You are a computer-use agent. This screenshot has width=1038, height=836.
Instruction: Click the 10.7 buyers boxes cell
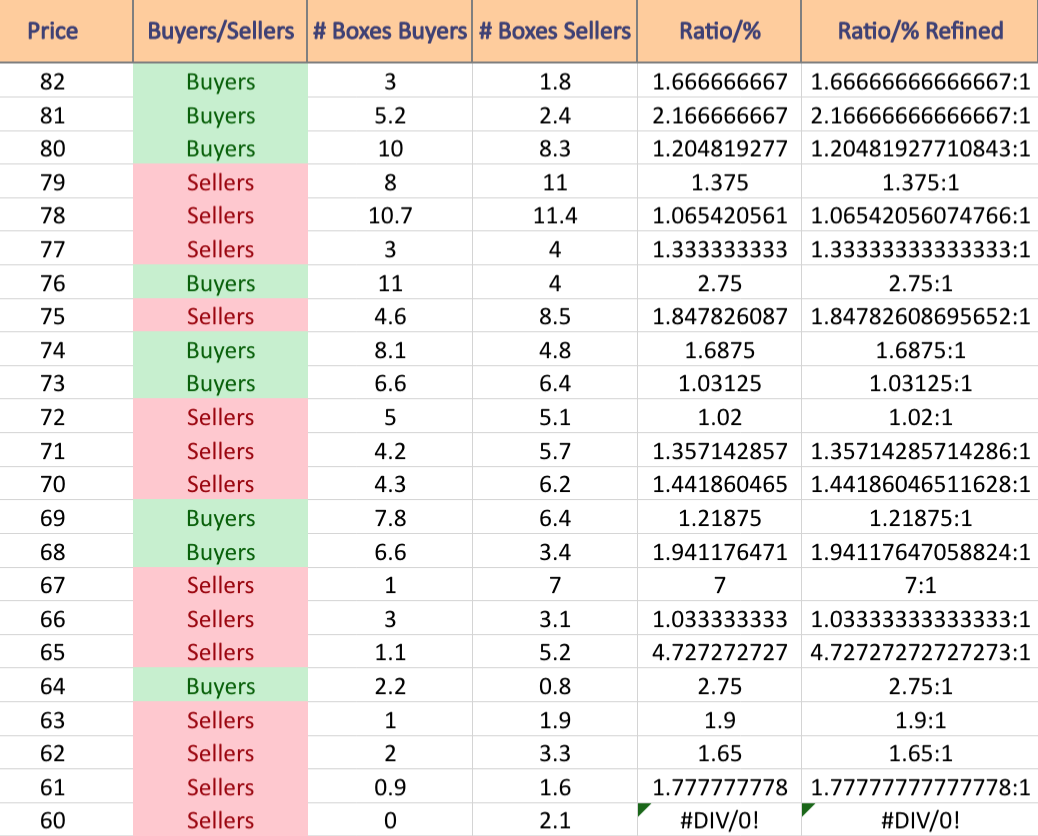pos(389,215)
